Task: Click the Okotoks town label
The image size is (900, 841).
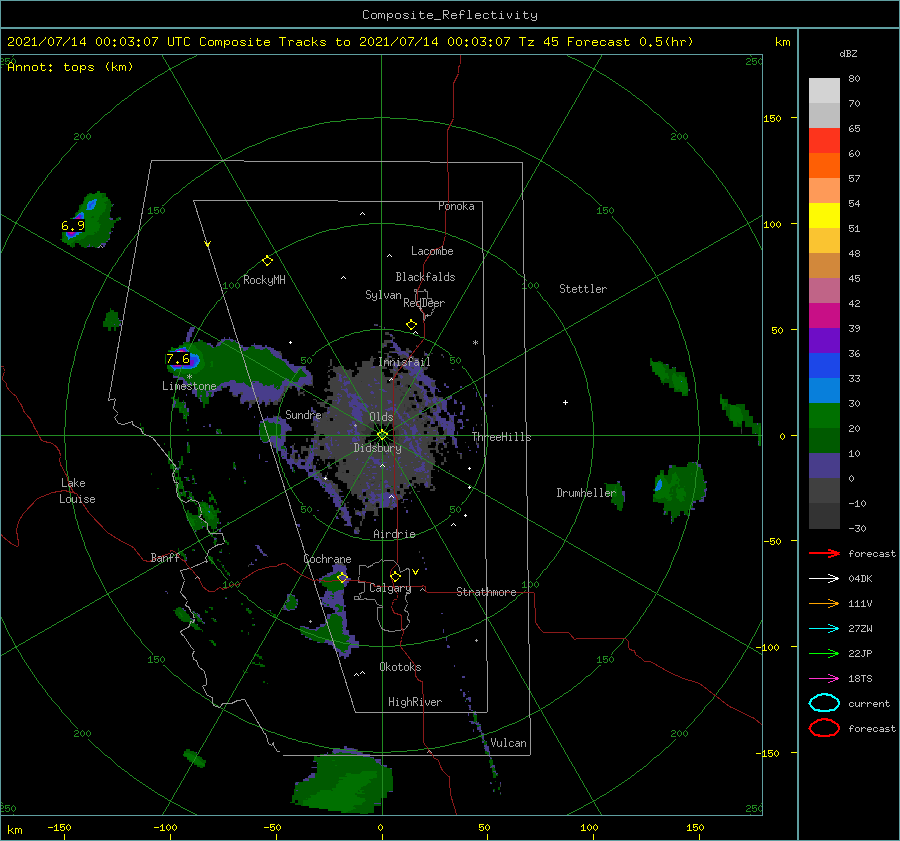Action: click(400, 666)
